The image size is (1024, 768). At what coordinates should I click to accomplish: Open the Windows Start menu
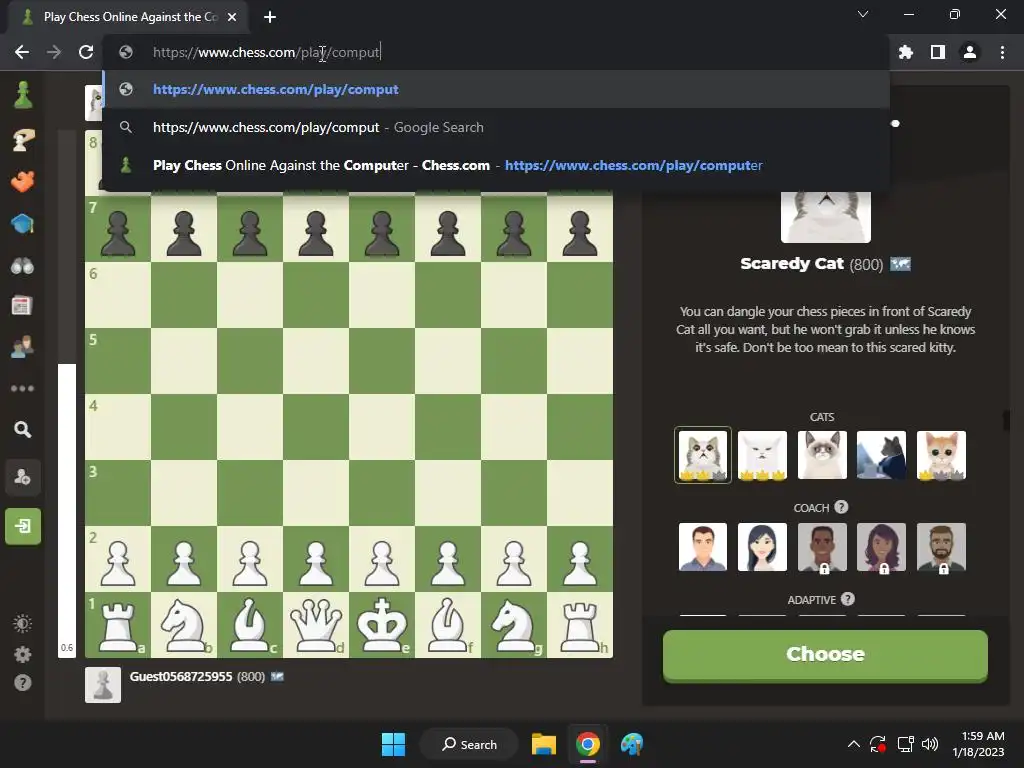click(393, 744)
